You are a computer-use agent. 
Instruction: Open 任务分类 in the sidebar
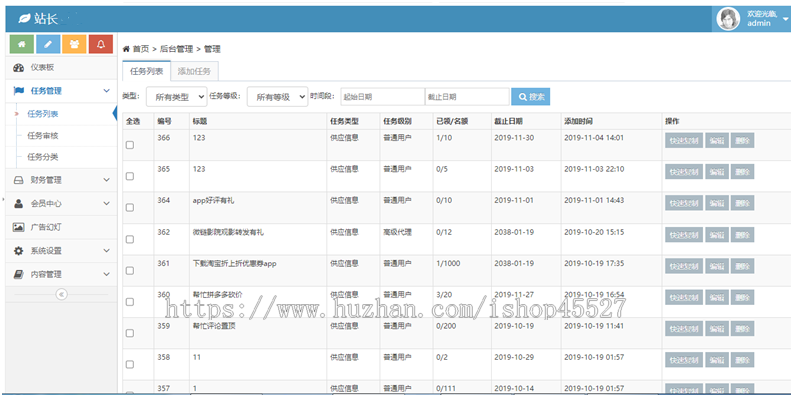[x=43, y=157]
